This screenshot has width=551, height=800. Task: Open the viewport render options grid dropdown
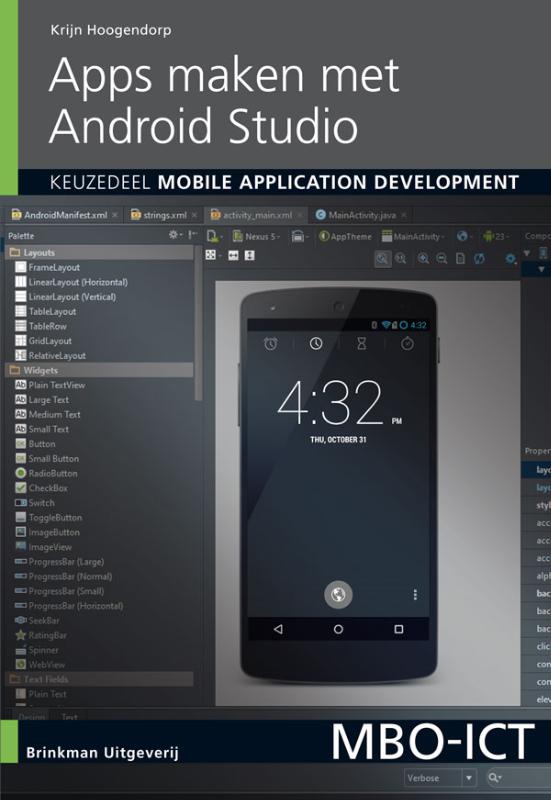[x=213, y=255]
